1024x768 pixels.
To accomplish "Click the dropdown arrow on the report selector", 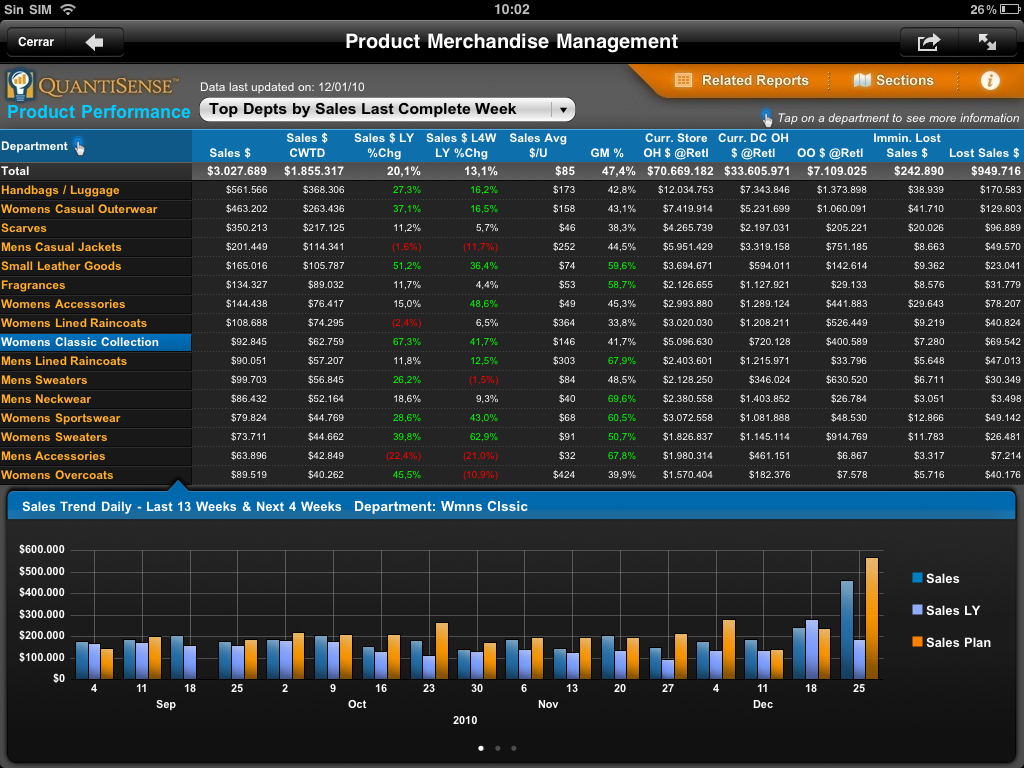I will (x=564, y=110).
